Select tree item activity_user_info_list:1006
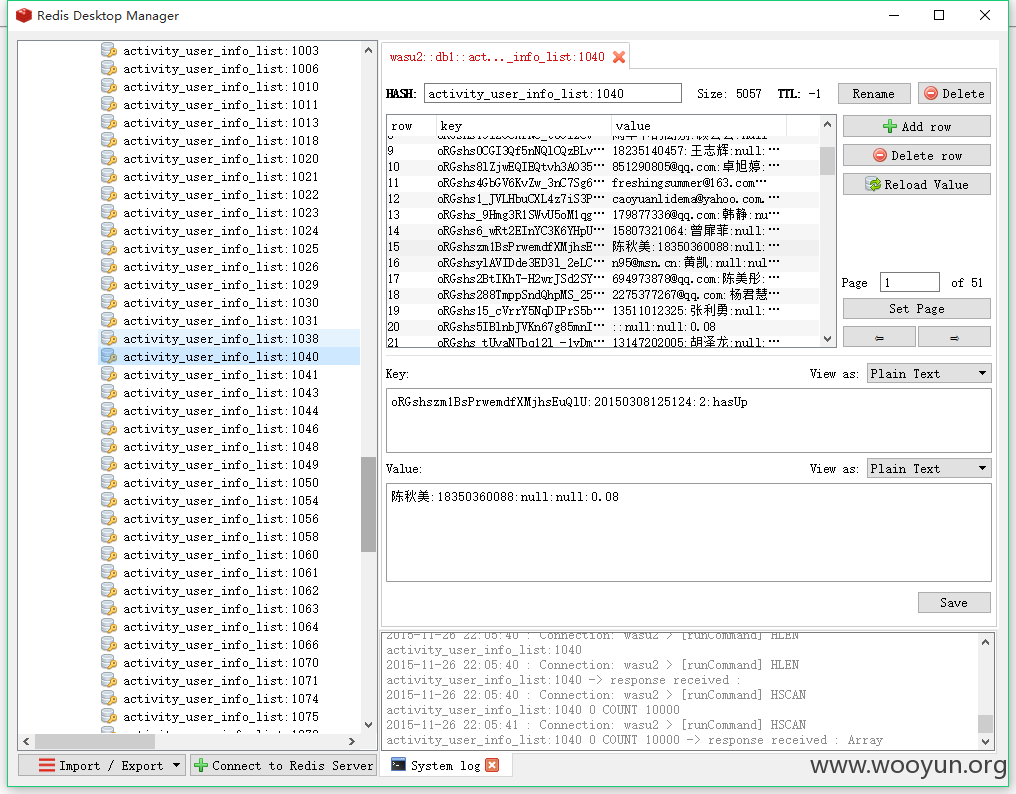The image size is (1016, 794). point(220,69)
